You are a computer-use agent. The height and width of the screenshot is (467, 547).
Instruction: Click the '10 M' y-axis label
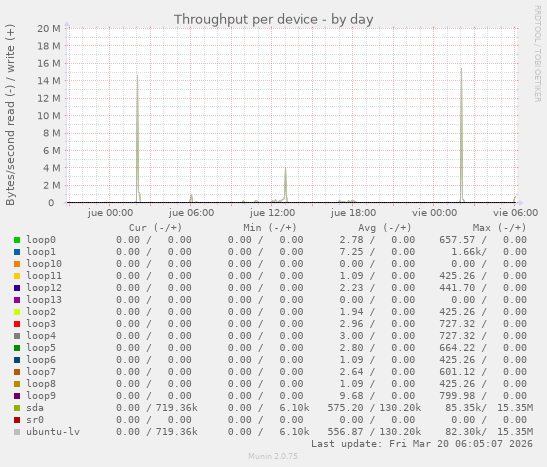[x=49, y=116]
